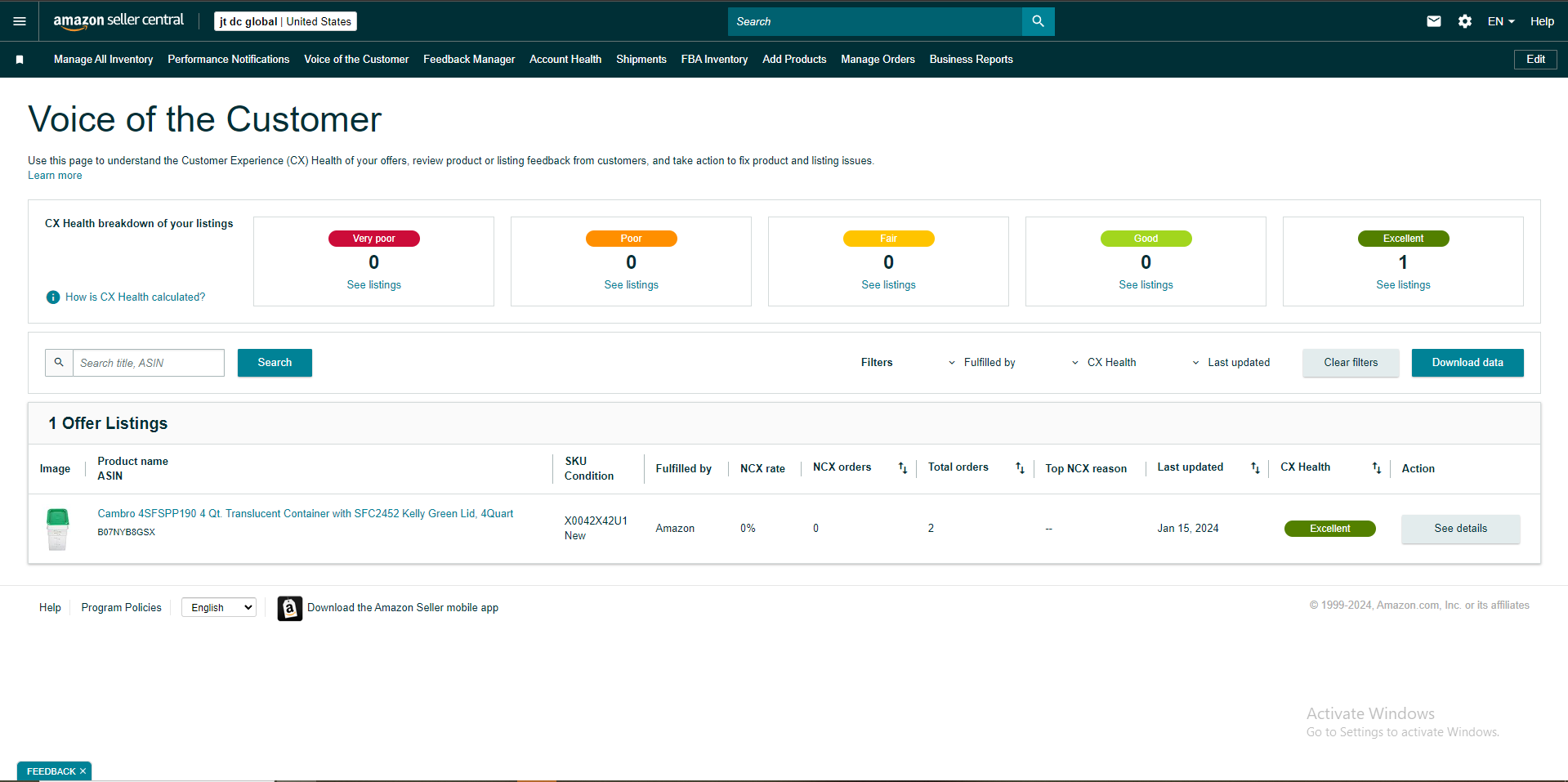The image size is (1568, 782).
Task: Click the ASIN B07NYB8GSX text
Action: tap(127, 532)
